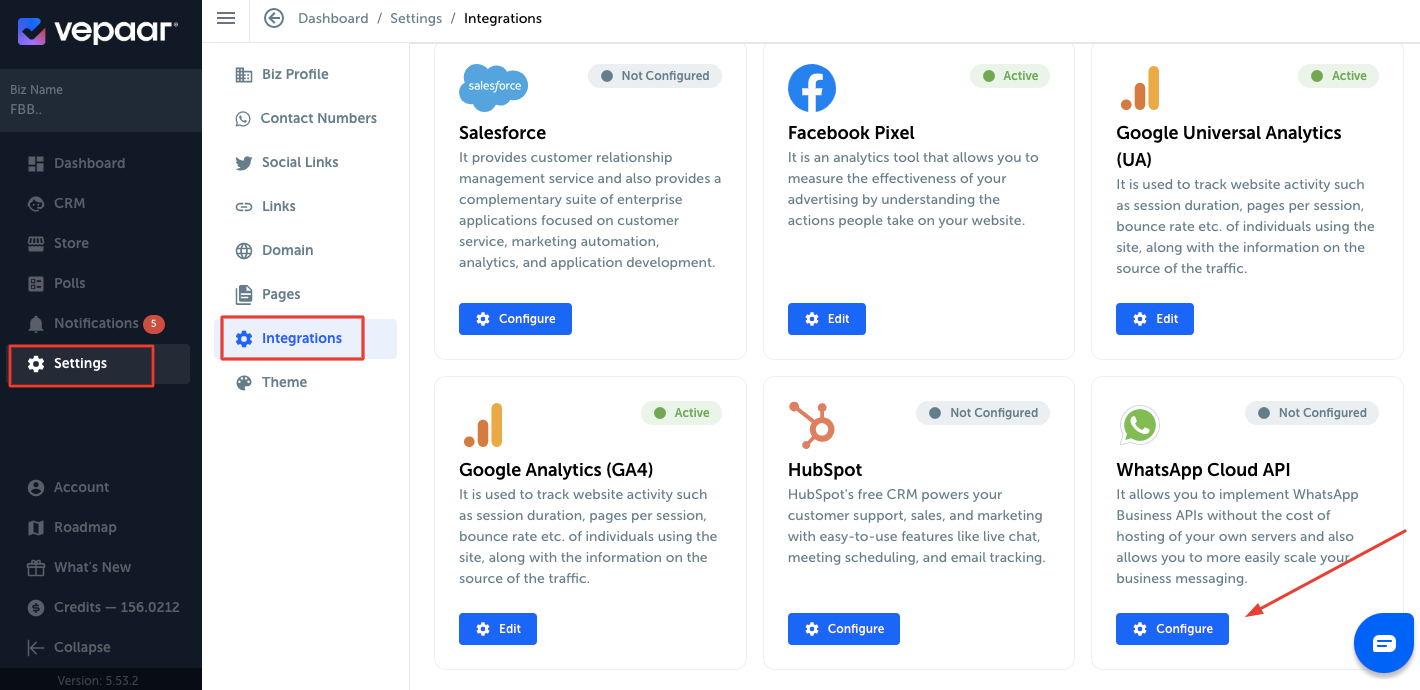Image resolution: width=1420 pixels, height=690 pixels.
Task: Open the live chat bubble icon
Action: click(1384, 642)
